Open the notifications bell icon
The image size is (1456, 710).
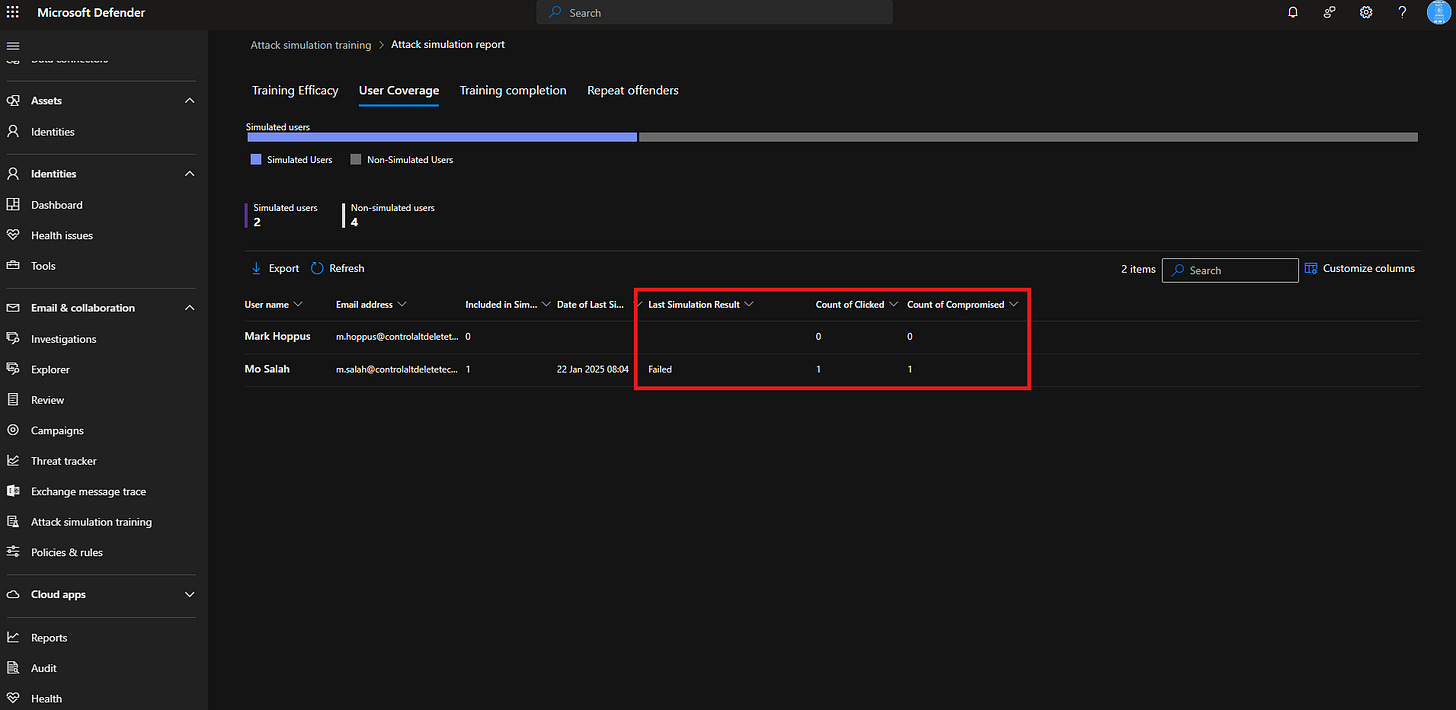[x=1293, y=12]
